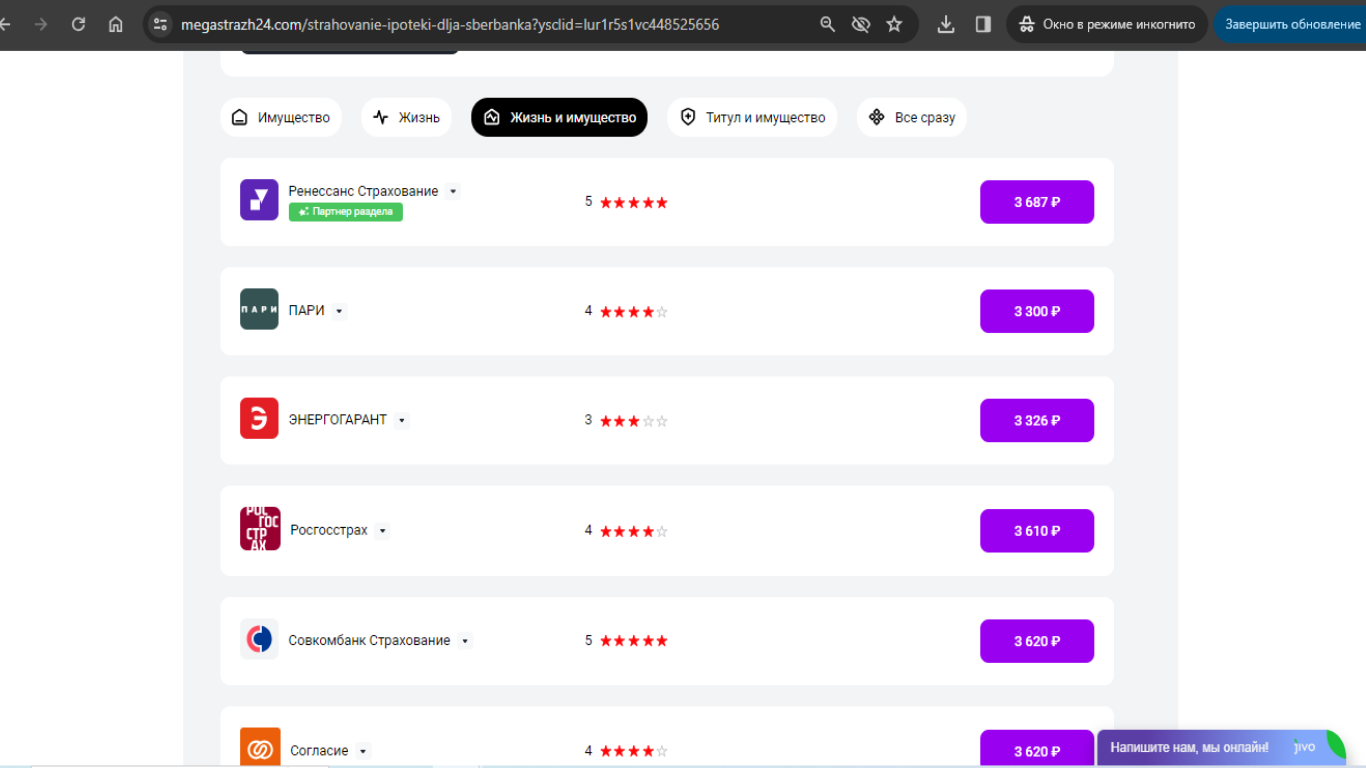
Task: Expand the Согласие details arrow
Action: (x=363, y=751)
